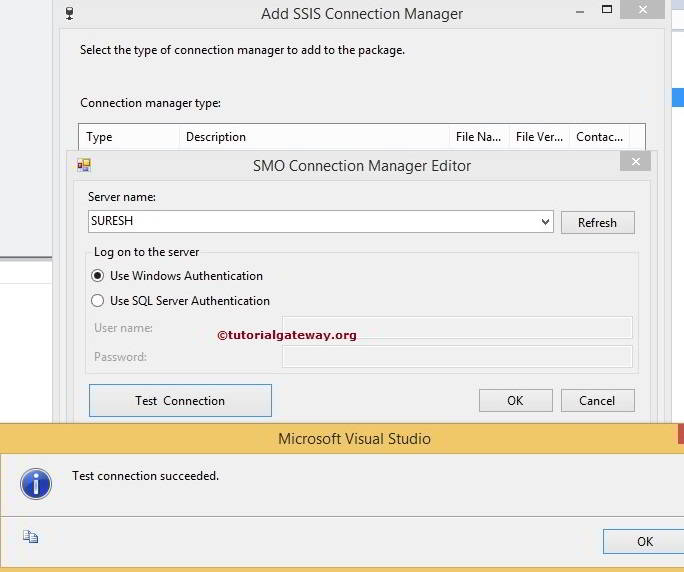This screenshot has height=572, width=684.
Task: Click the File Ver... column header
Action: click(x=539, y=137)
